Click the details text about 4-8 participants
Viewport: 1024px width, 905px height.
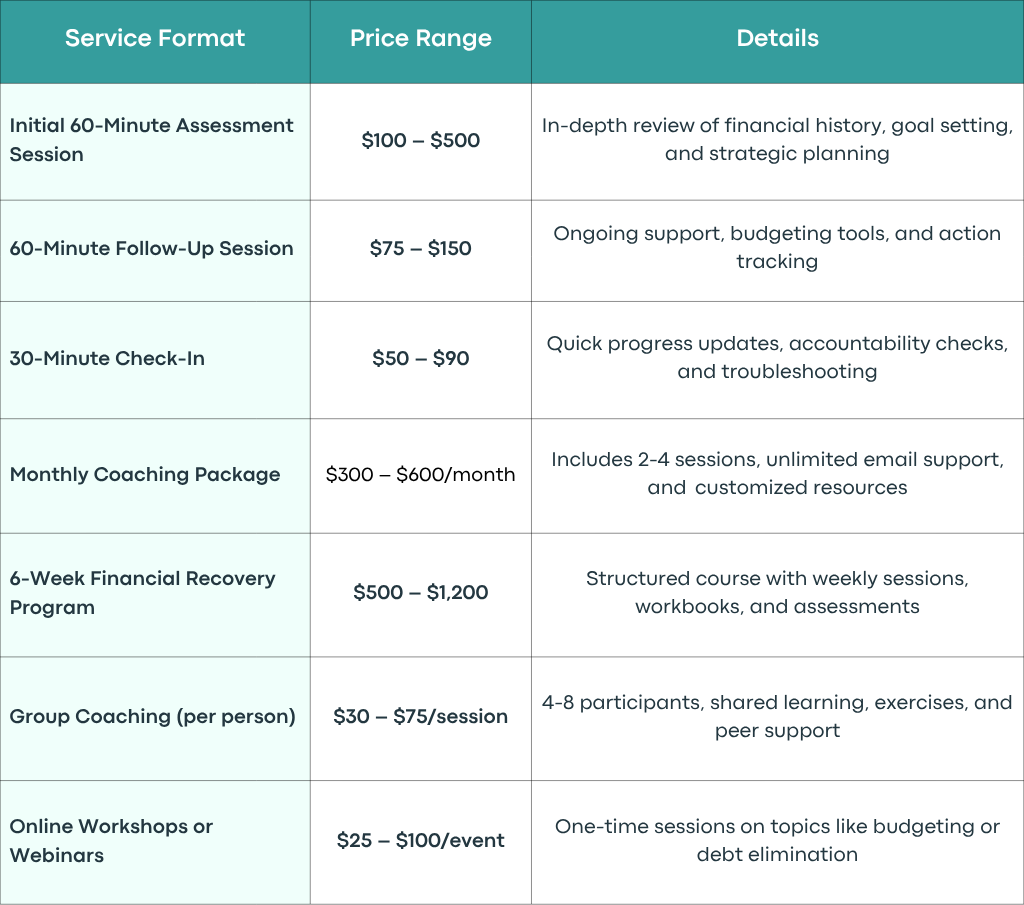tap(777, 716)
